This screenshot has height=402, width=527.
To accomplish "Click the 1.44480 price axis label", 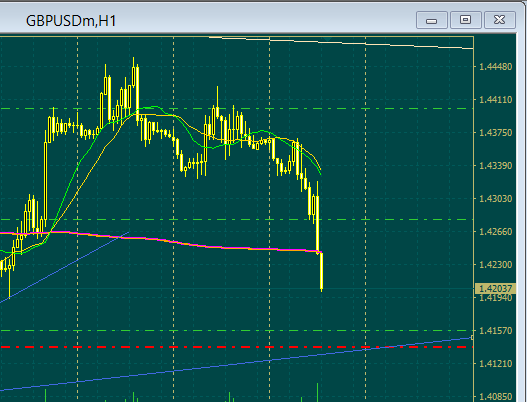I will click(x=495, y=67).
